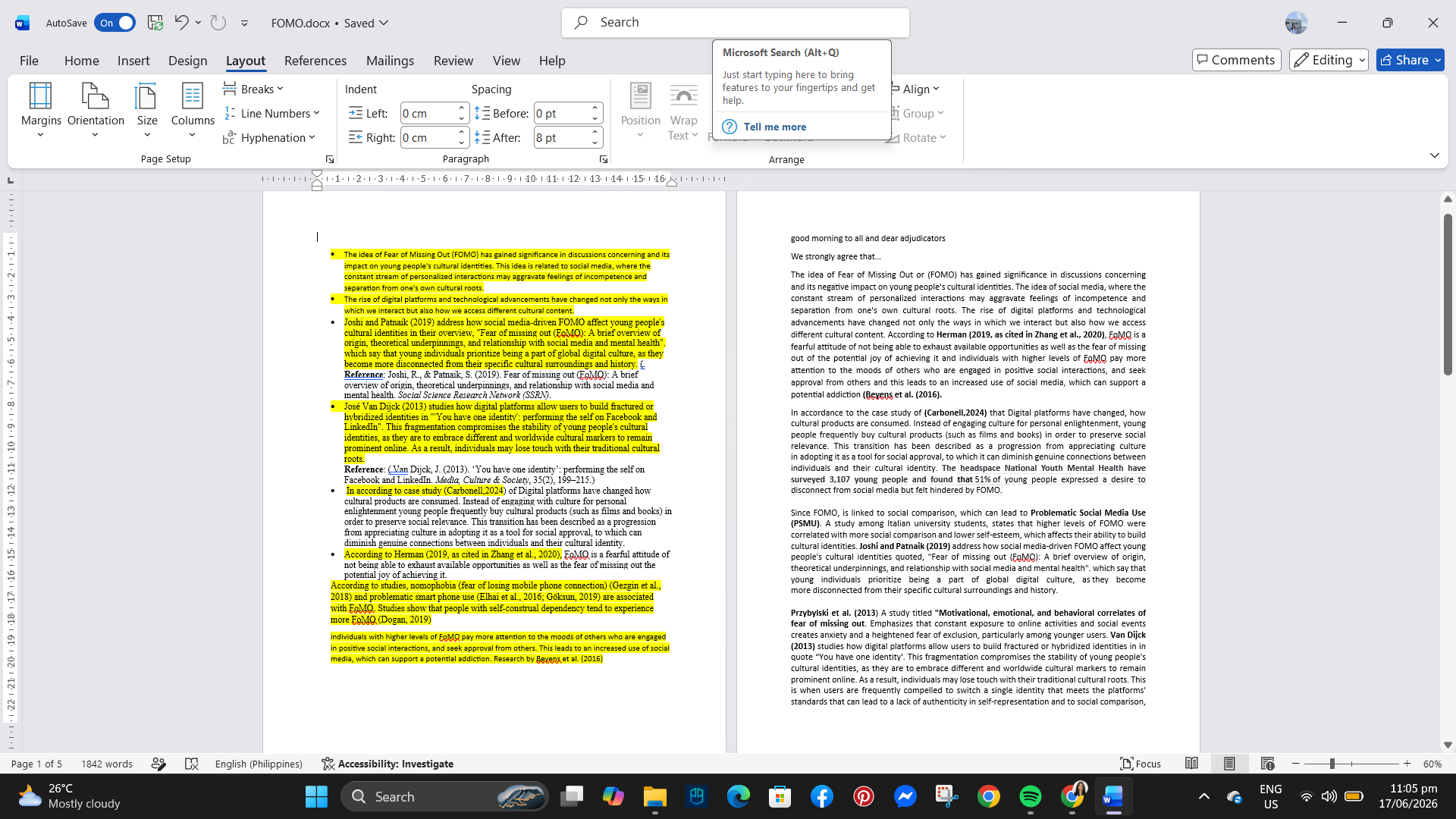Click the user account avatar
1456x819 pixels.
(1296, 23)
